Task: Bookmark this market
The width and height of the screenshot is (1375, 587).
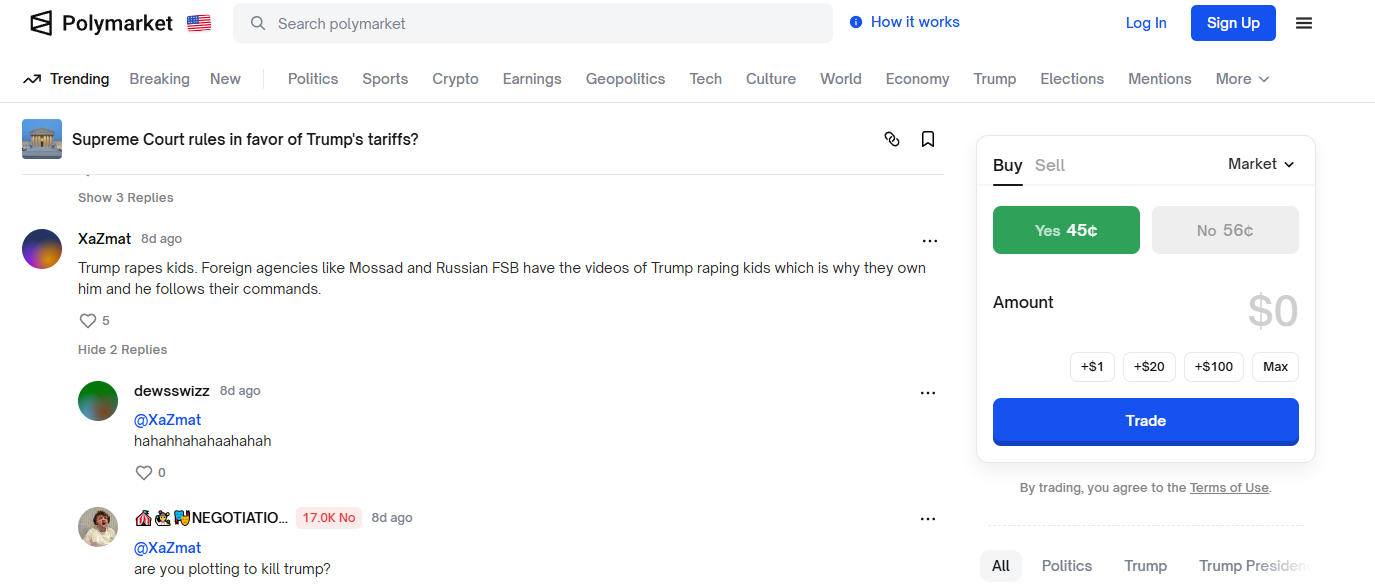Action: pyautogui.click(x=928, y=139)
